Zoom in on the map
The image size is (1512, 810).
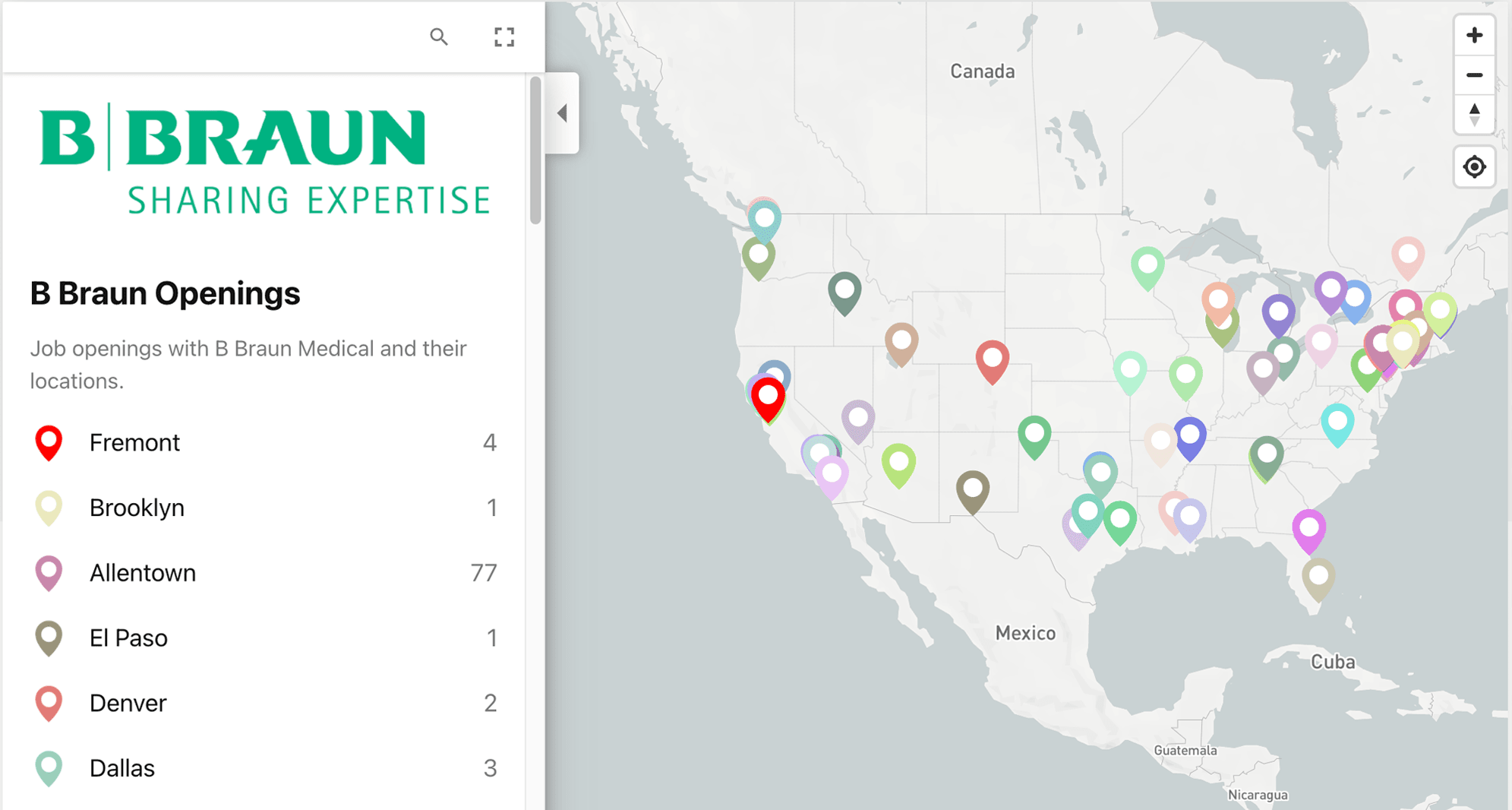click(x=1474, y=36)
